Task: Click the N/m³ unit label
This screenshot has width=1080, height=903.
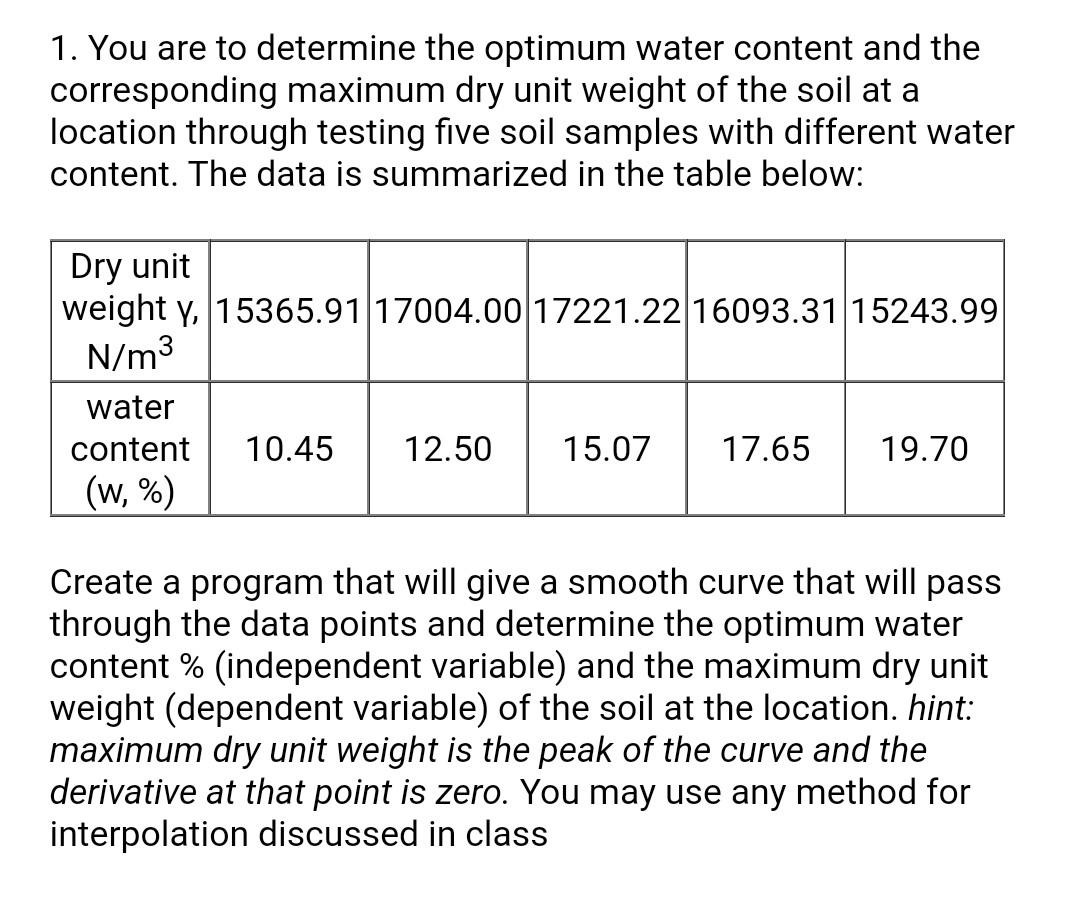Action: click(128, 355)
